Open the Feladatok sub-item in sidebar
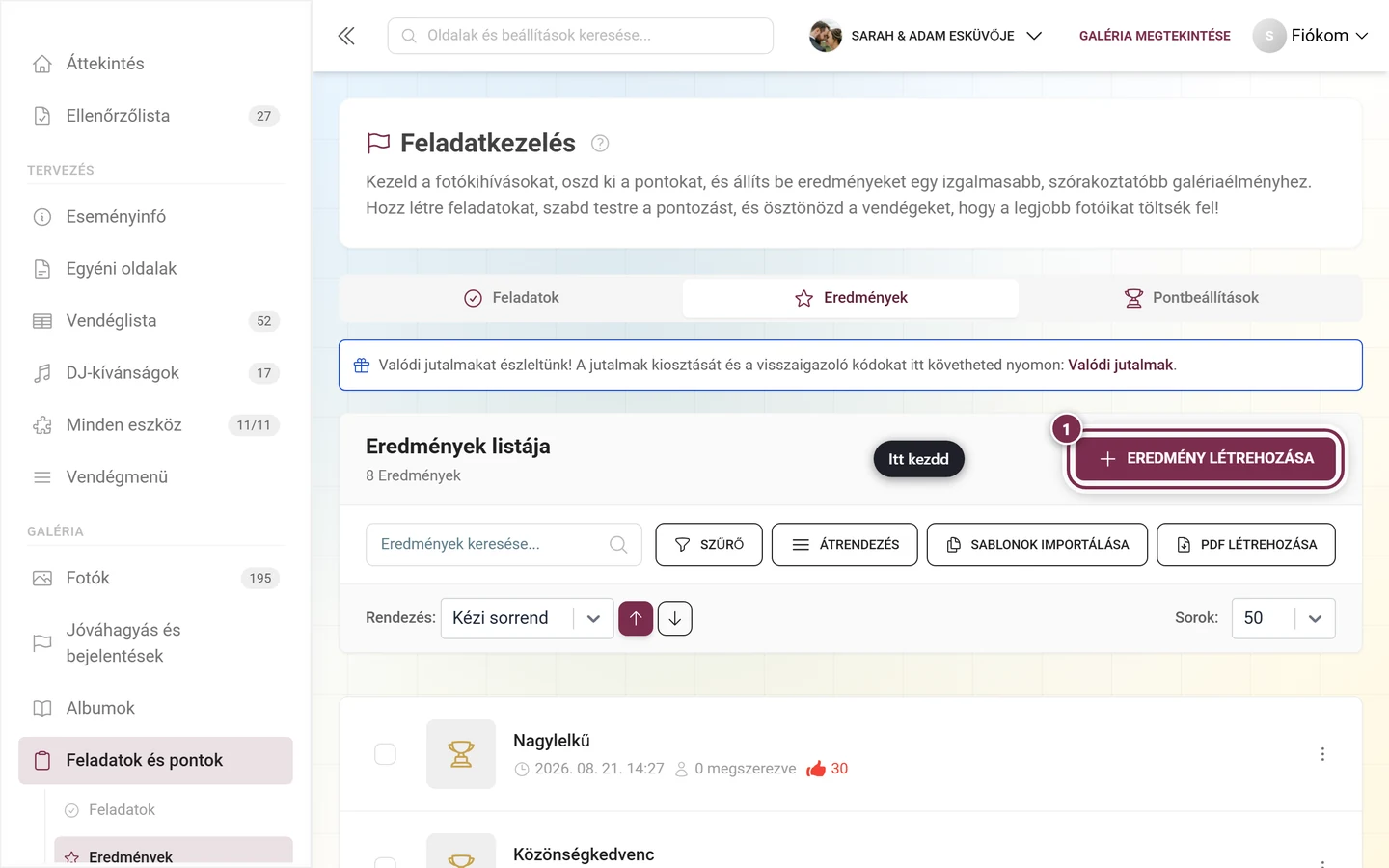This screenshot has height=868, width=1389. point(122,810)
